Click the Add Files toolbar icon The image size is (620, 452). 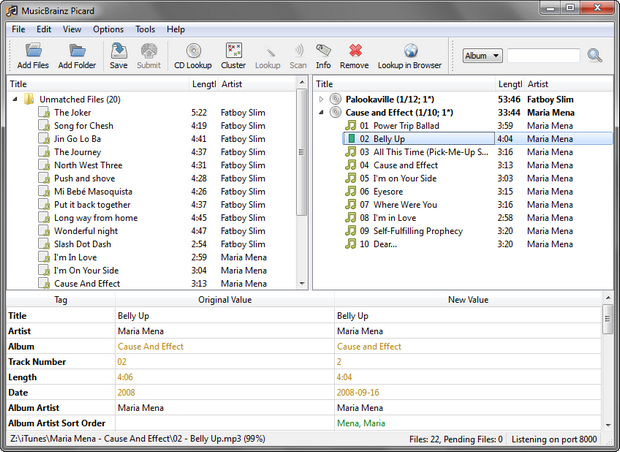(33, 51)
